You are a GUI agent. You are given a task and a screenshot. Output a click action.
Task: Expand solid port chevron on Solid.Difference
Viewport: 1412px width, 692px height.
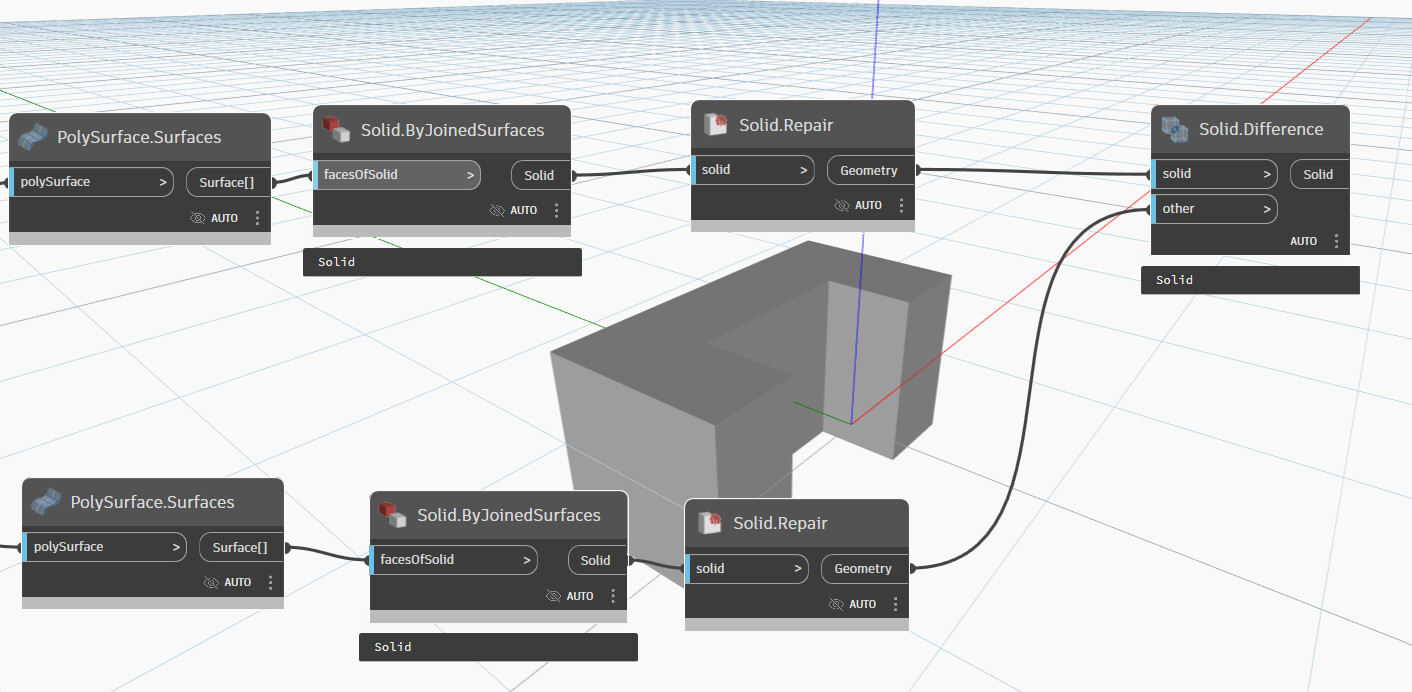point(1267,174)
